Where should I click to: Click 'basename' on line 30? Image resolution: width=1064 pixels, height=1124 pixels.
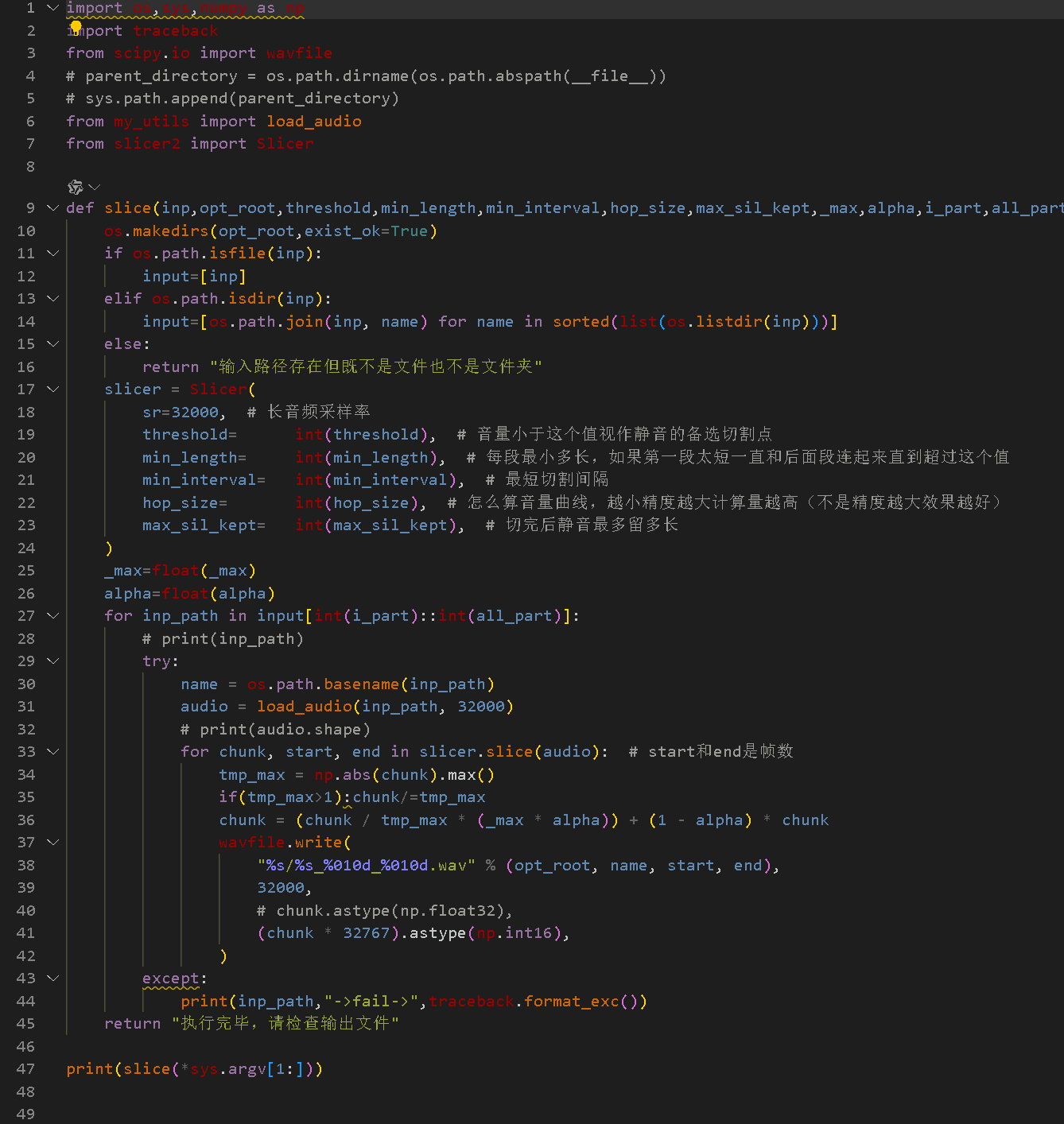[362, 684]
